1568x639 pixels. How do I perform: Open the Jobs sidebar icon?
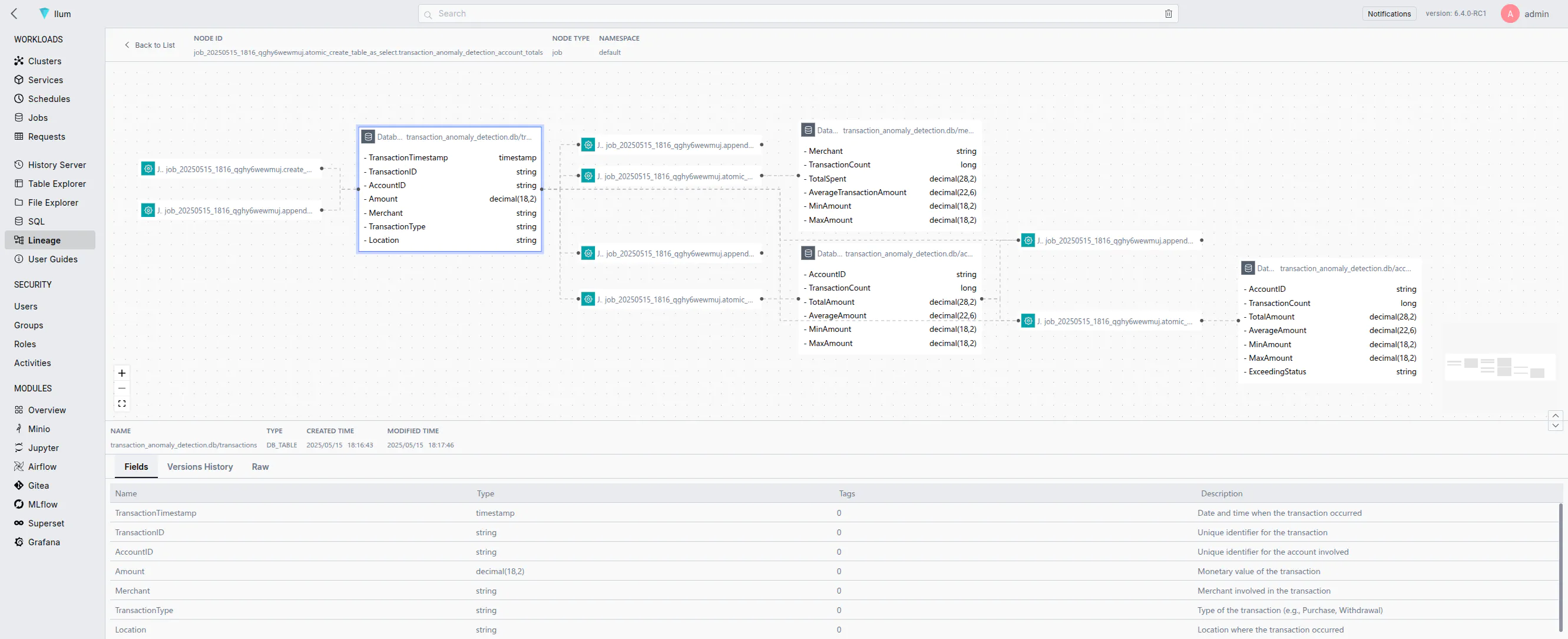click(19, 117)
